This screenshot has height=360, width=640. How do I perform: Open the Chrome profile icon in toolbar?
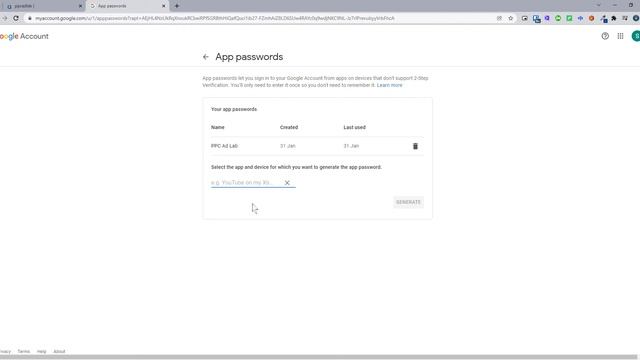[636, 18]
